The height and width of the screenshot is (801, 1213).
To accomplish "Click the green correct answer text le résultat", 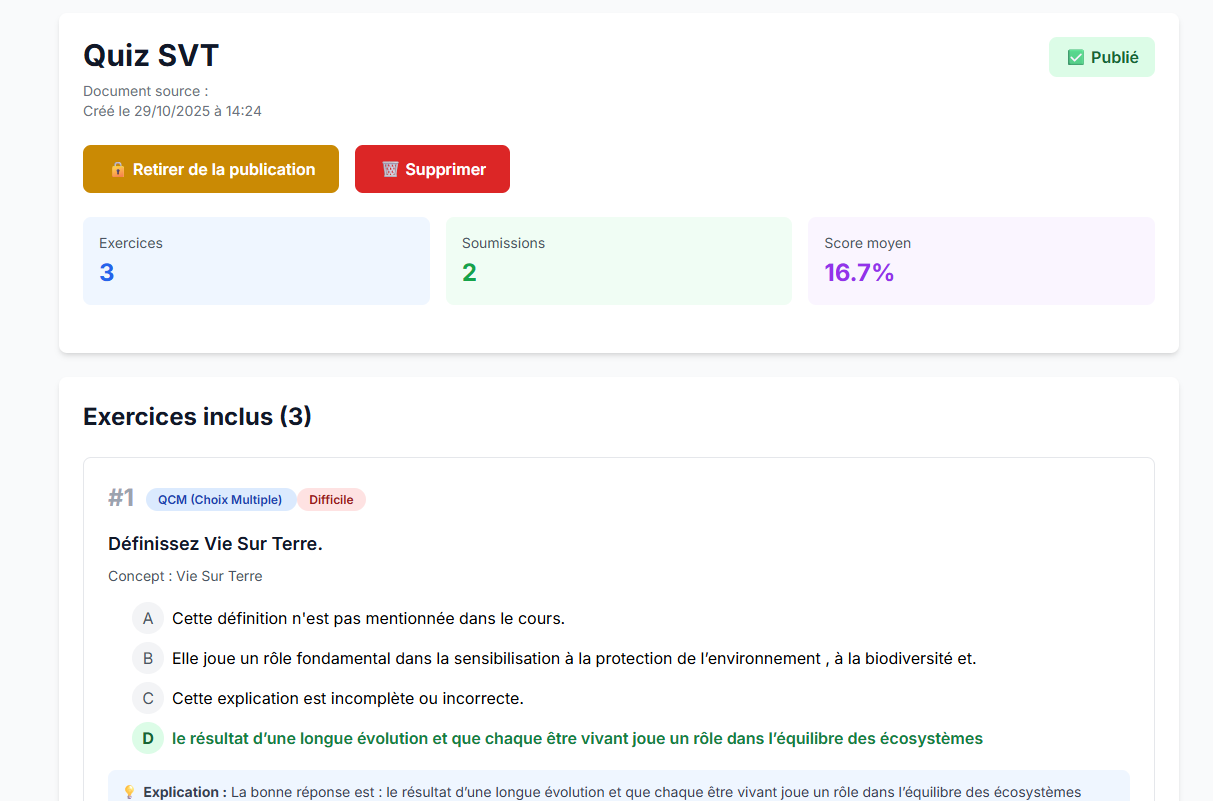I will [x=577, y=738].
